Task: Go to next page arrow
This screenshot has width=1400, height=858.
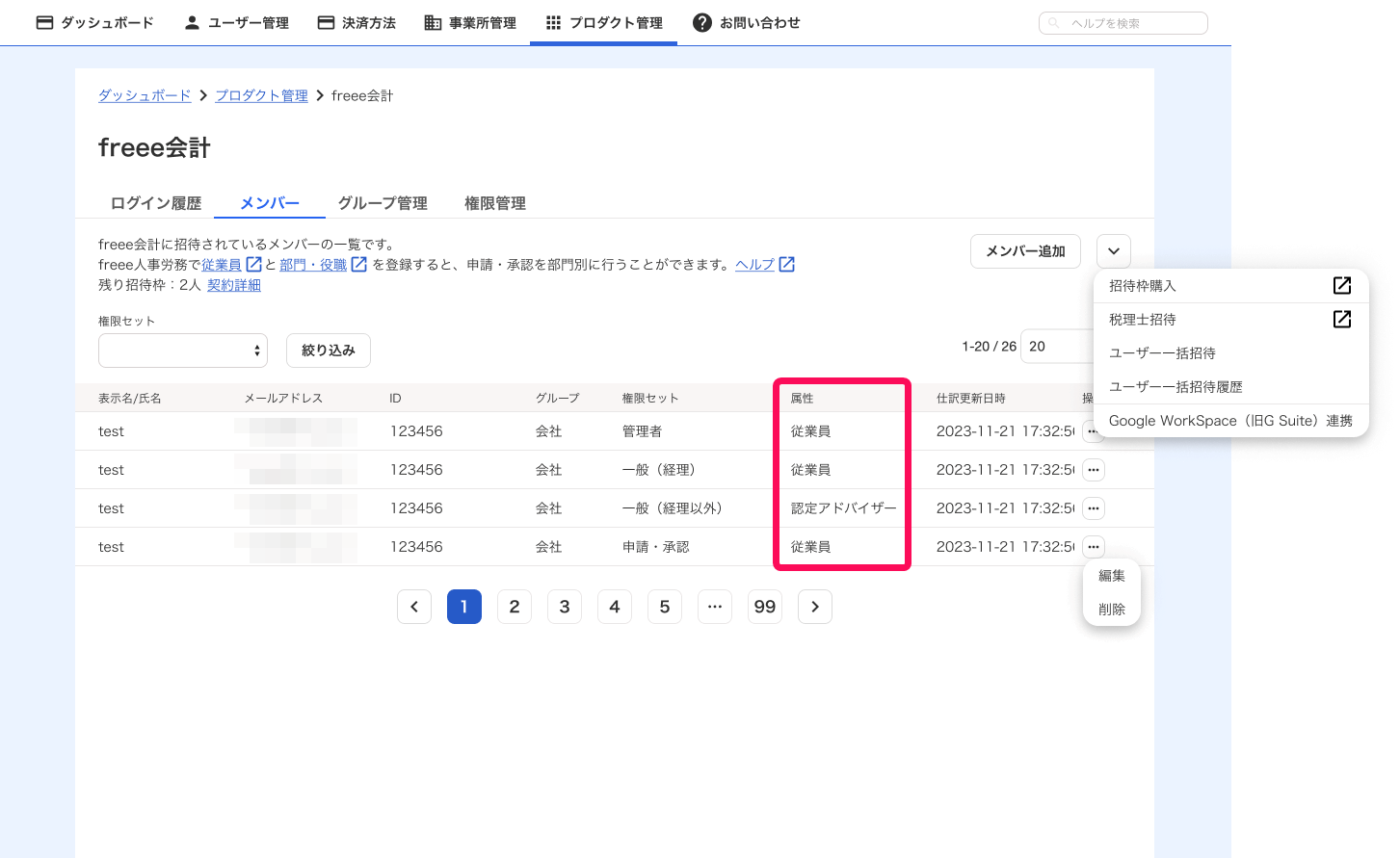Action: pyautogui.click(x=815, y=607)
